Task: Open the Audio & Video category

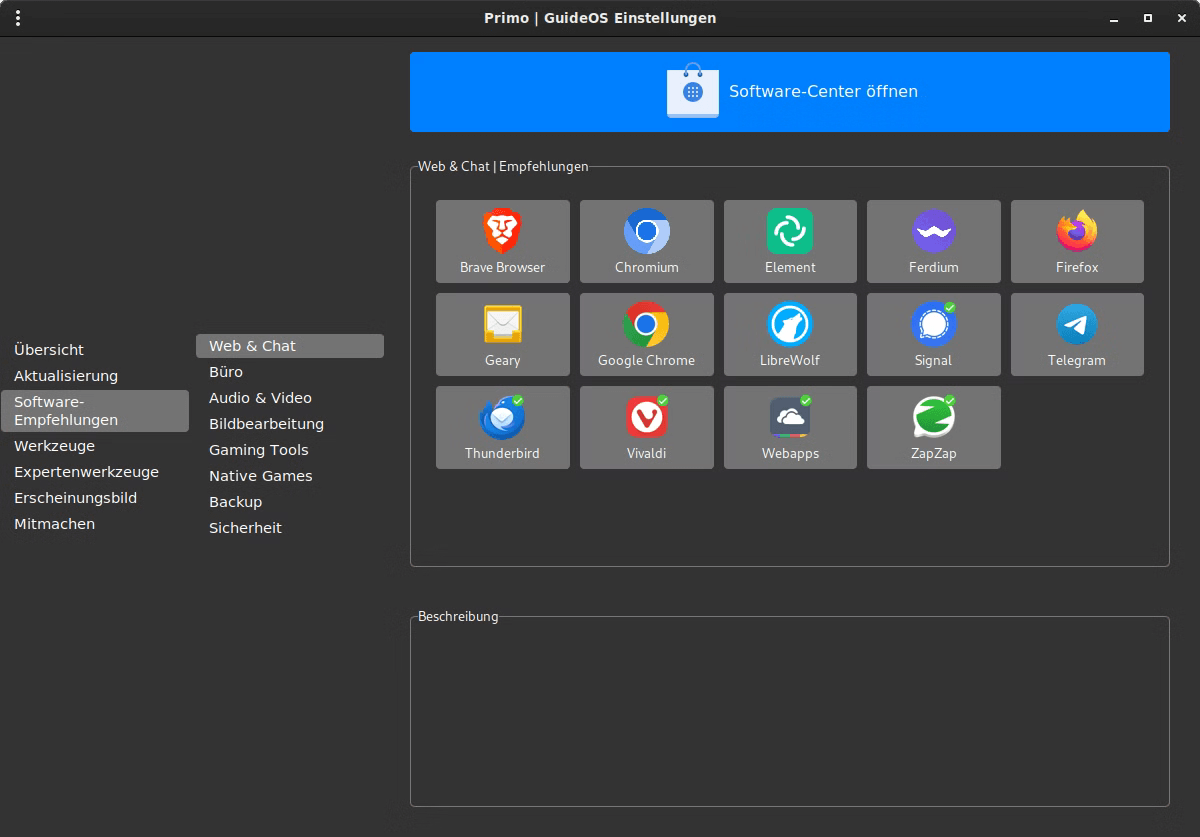Action: point(260,398)
